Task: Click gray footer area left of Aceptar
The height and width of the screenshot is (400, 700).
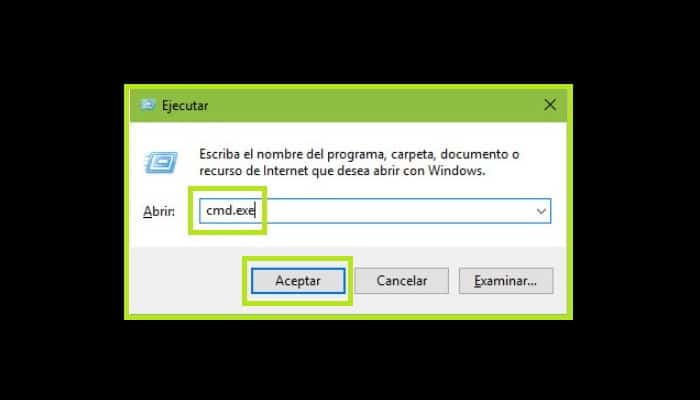Action: click(188, 281)
